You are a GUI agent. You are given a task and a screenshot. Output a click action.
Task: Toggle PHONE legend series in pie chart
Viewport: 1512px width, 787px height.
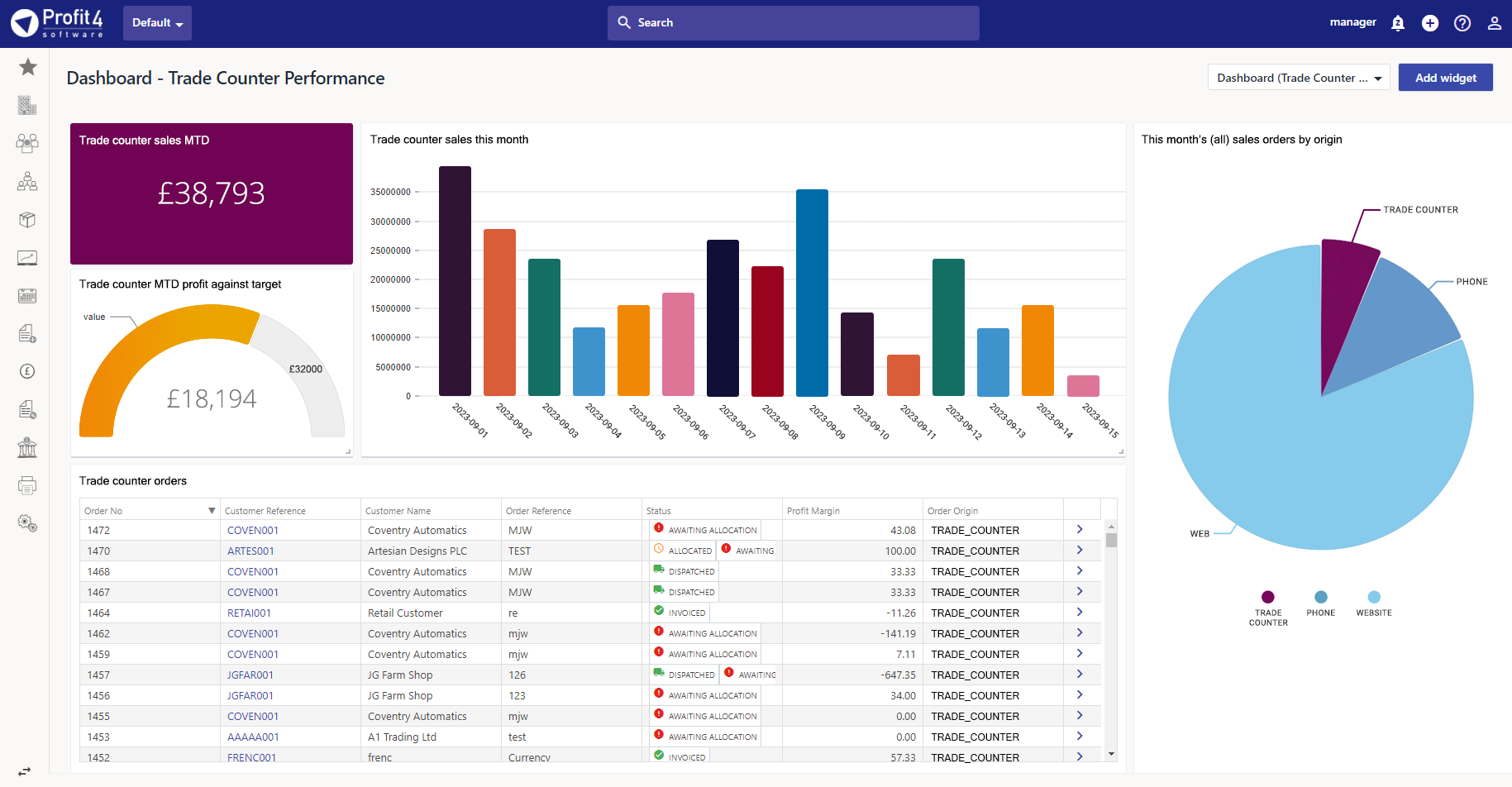(1321, 604)
